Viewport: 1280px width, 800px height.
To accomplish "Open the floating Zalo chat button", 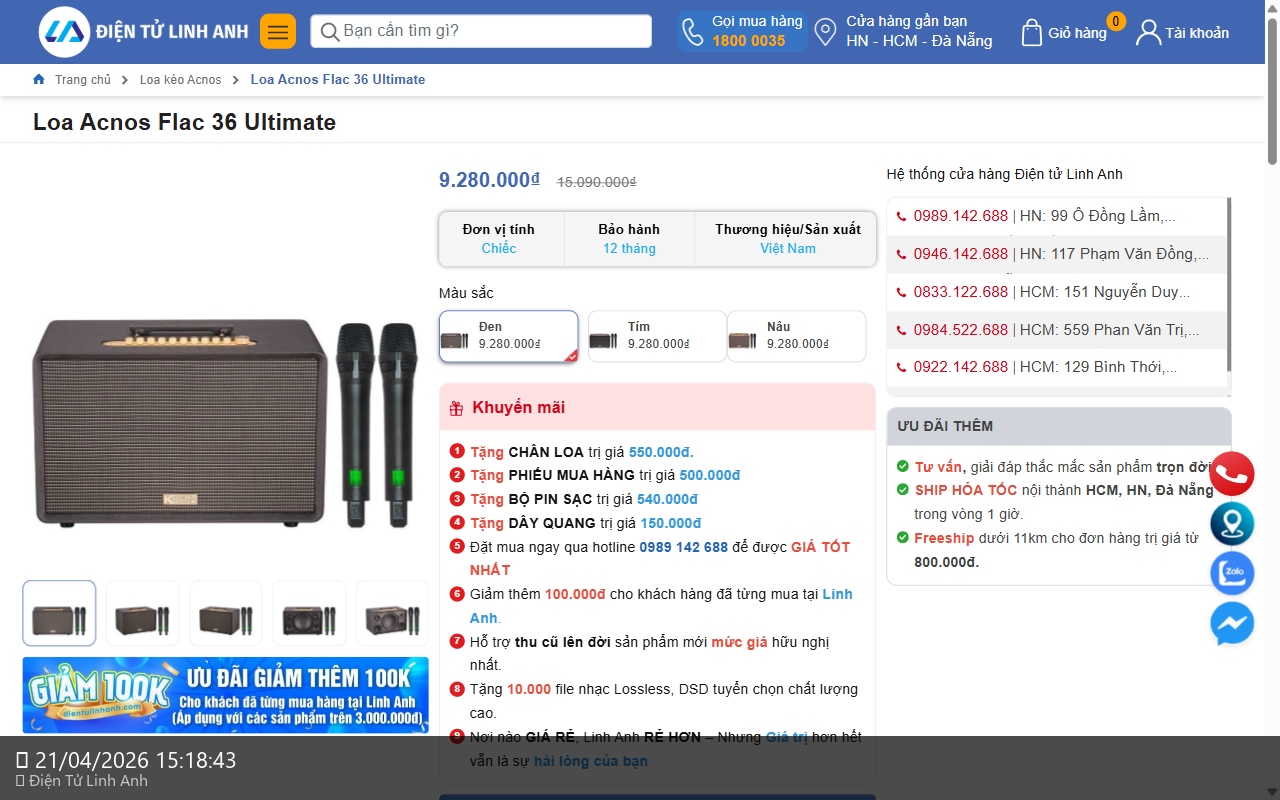I will [x=1232, y=574].
